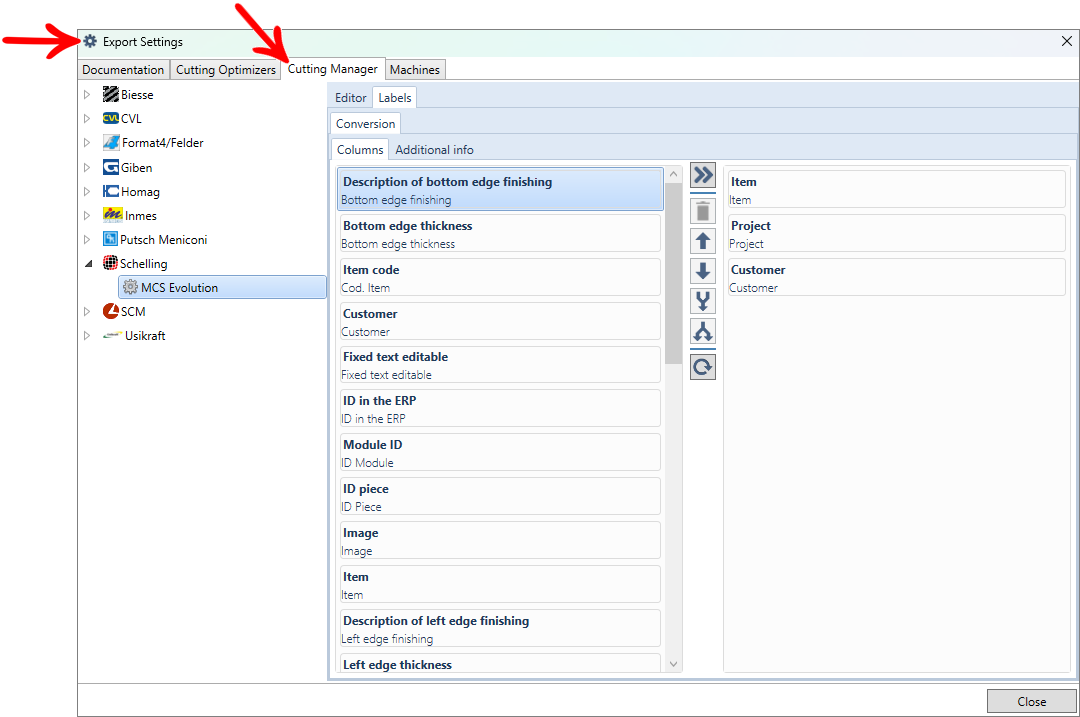Click the SCM logo icon

point(110,311)
